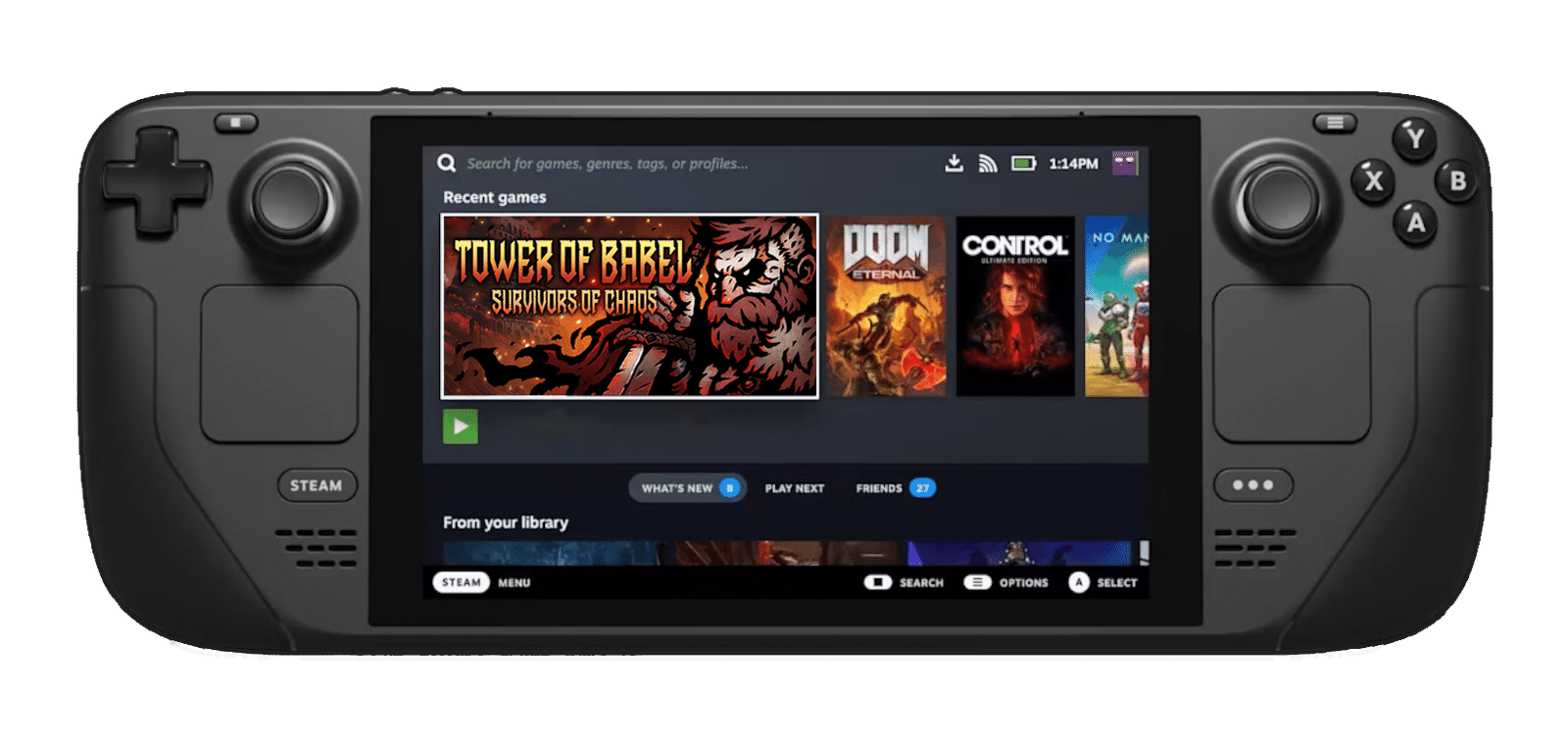Switch to the What's New tab
Screen dimensions: 1568x746
tap(688, 488)
